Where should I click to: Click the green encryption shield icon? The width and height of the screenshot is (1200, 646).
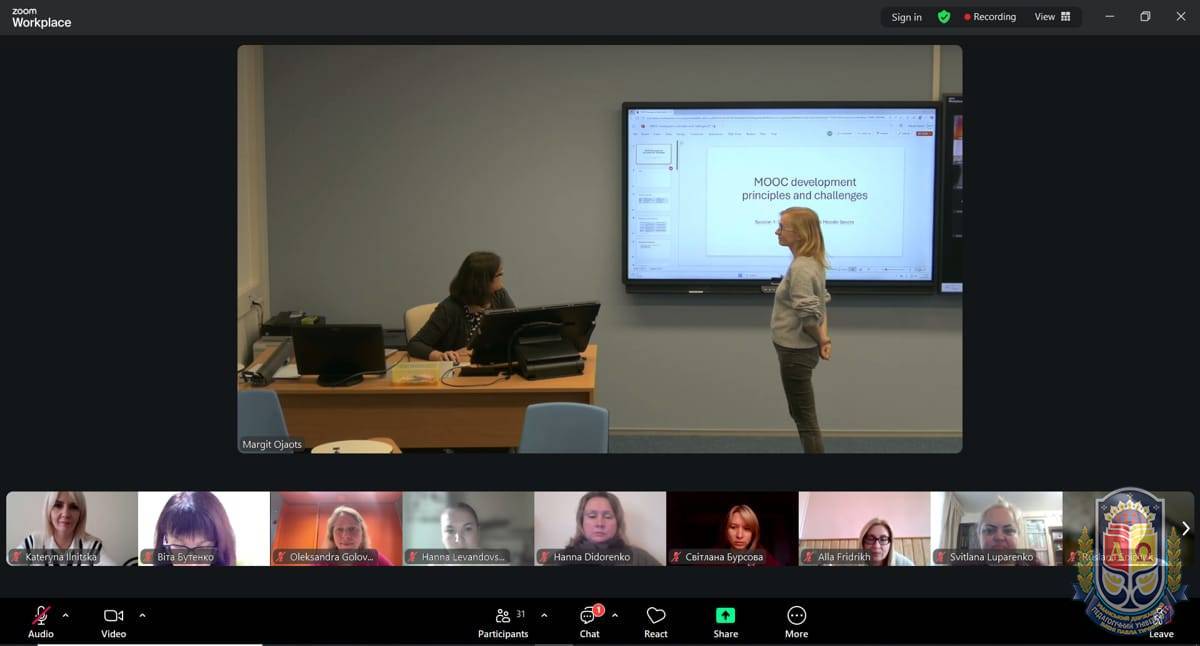(x=944, y=17)
